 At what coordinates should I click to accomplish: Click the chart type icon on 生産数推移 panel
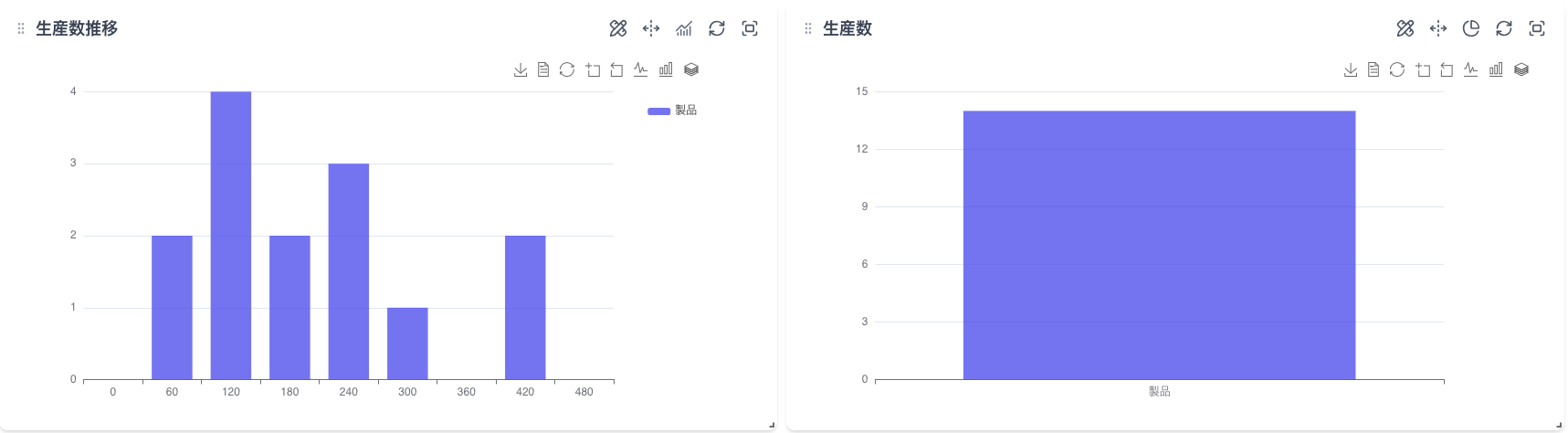(x=684, y=28)
